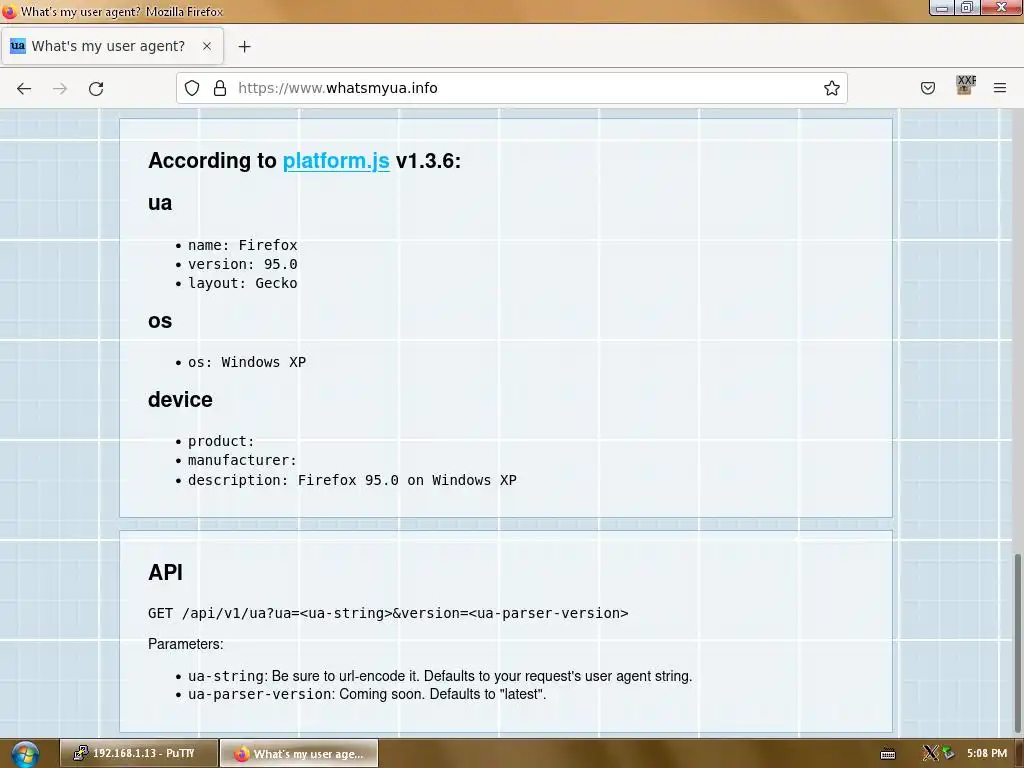The height and width of the screenshot is (768, 1024).
Task: Open a new tab with the plus button
Action: pyautogui.click(x=244, y=46)
